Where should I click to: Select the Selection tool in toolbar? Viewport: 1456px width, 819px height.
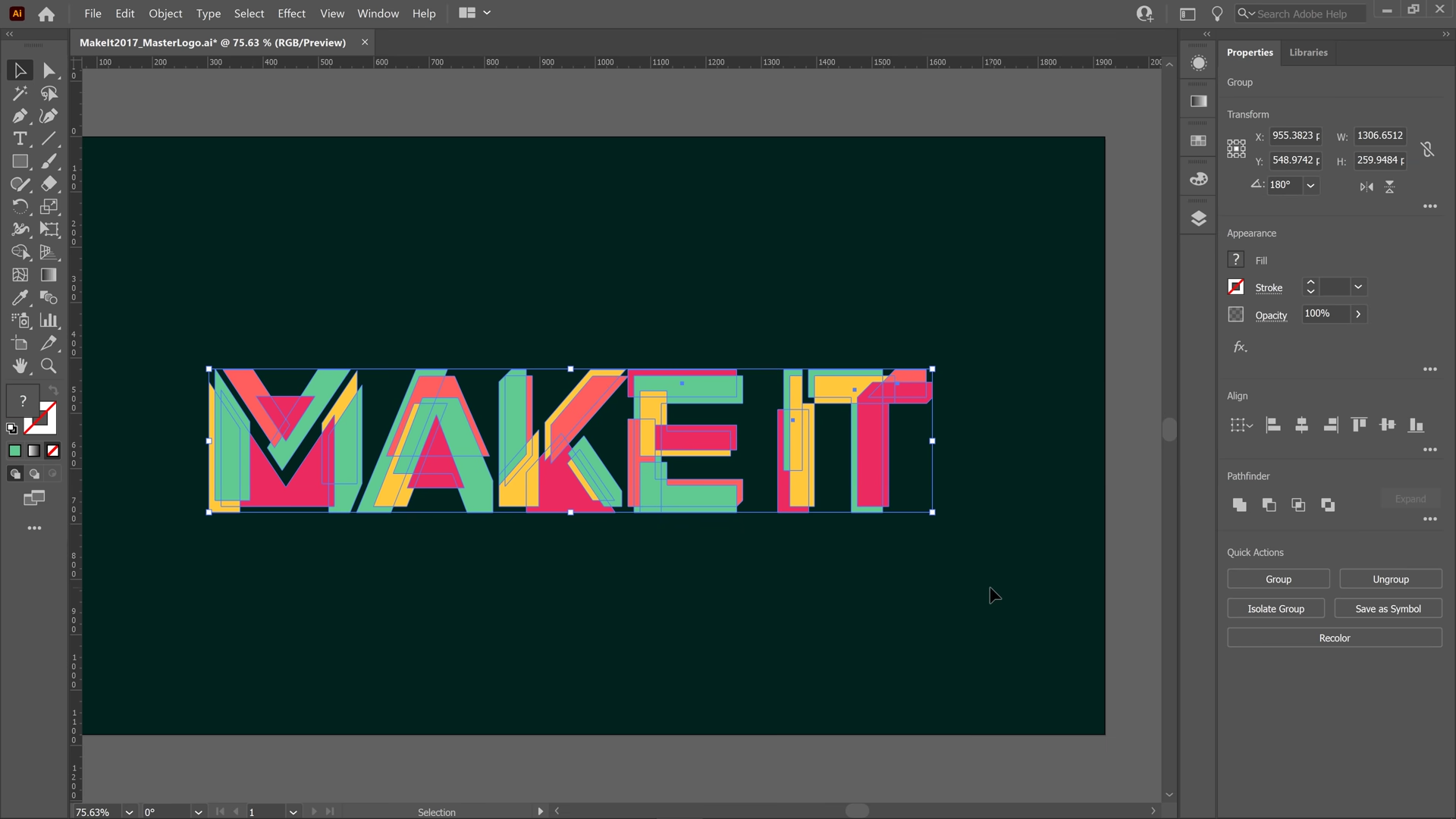18,70
